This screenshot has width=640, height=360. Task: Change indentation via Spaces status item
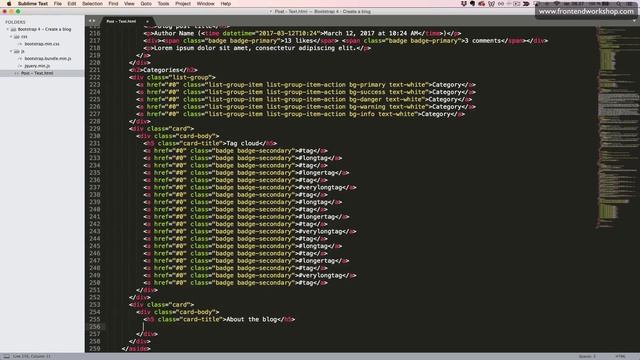click(x=587, y=356)
